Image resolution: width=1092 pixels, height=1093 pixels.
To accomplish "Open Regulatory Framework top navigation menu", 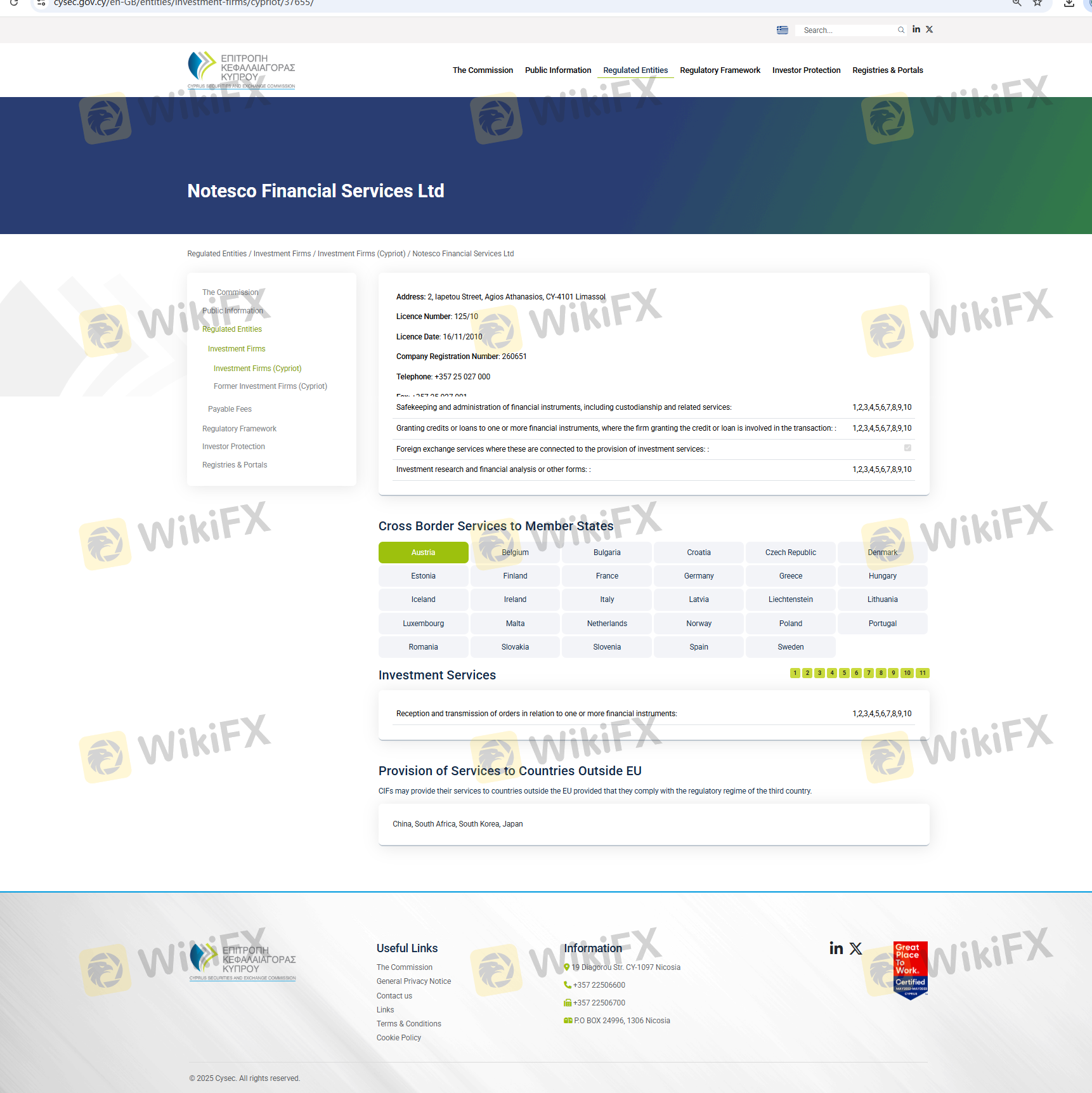I will click(x=720, y=70).
